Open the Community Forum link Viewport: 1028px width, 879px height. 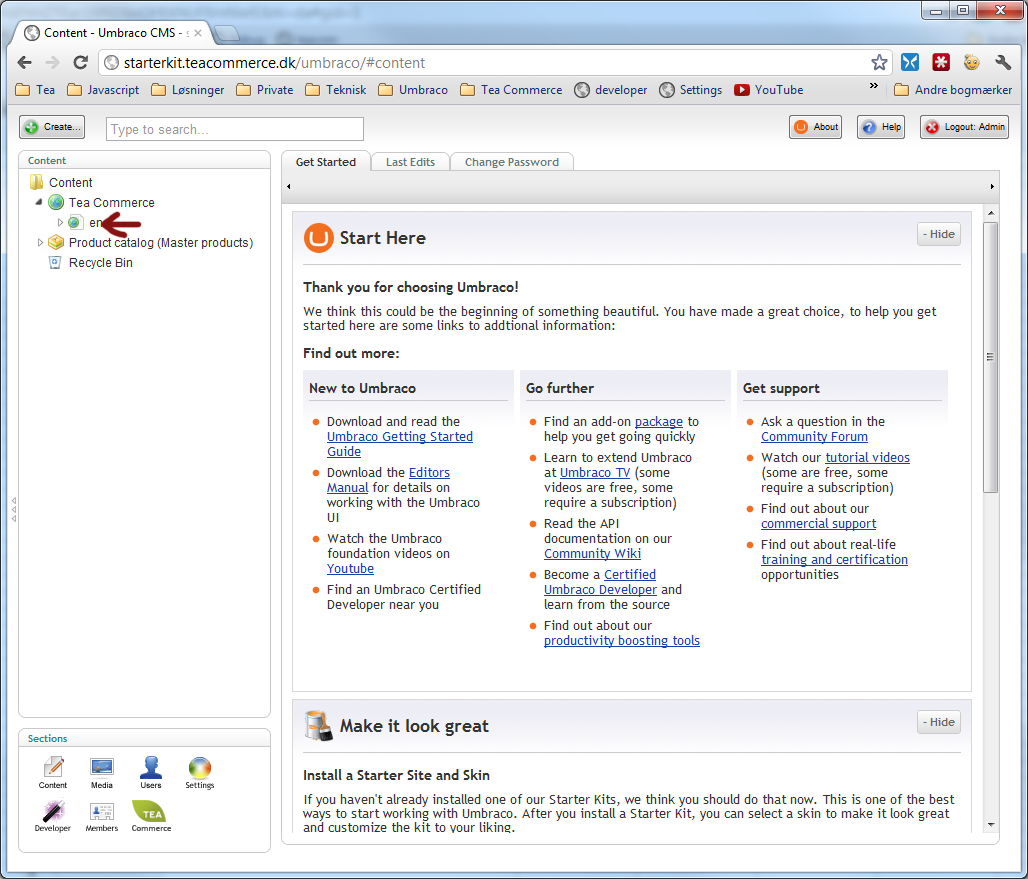pyautogui.click(x=814, y=437)
